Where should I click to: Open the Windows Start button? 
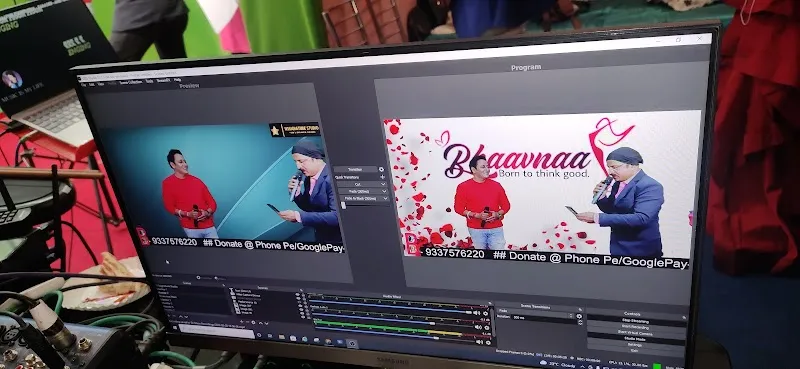174,328
